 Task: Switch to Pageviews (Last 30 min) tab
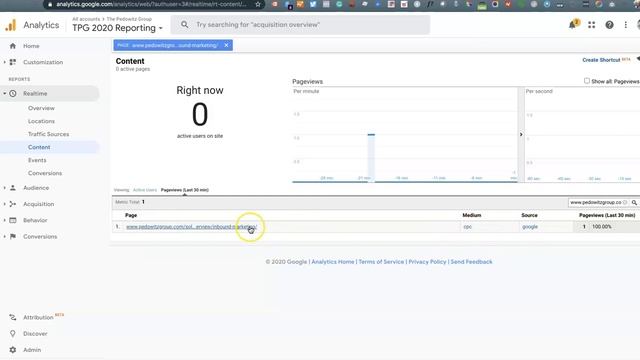point(184,190)
